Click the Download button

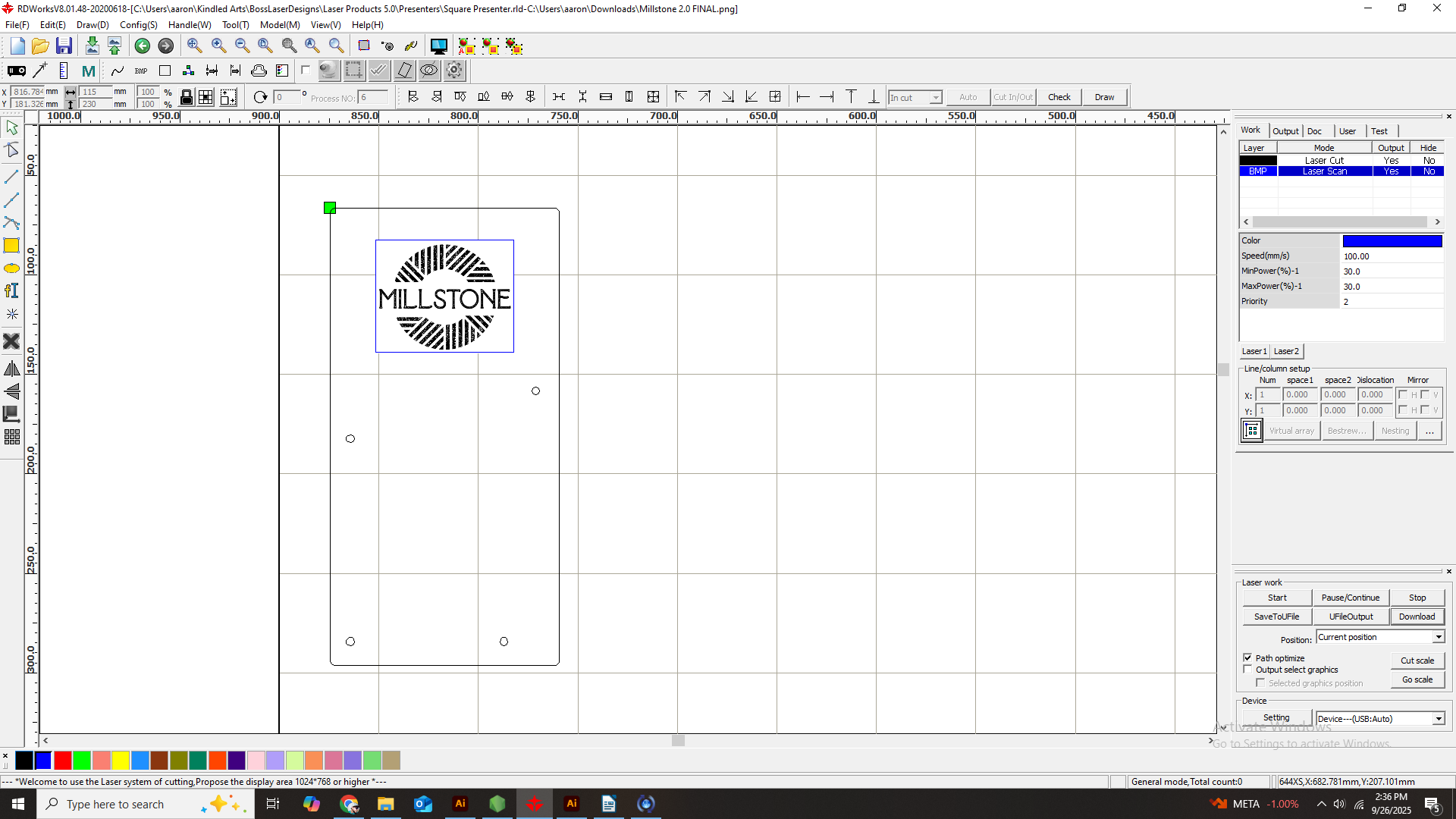coord(1417,617)
